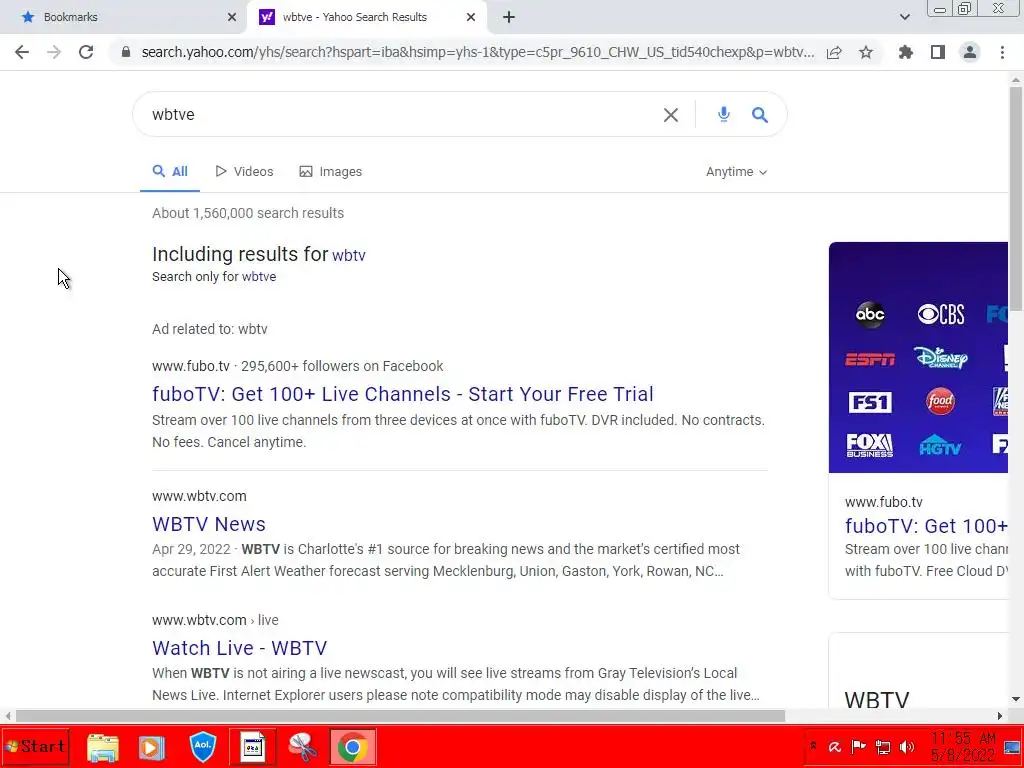Click scrollbar down arrow
Viewport: 1024px width, 768px height.
(x=1016, y=699)
